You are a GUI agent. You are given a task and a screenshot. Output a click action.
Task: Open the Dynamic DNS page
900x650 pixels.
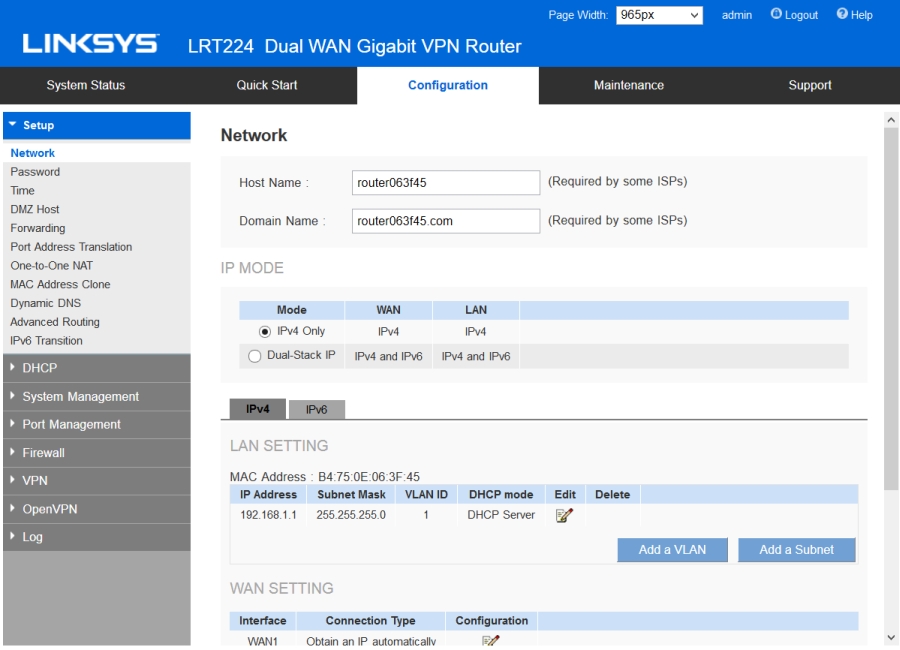[x=46, y=303]
